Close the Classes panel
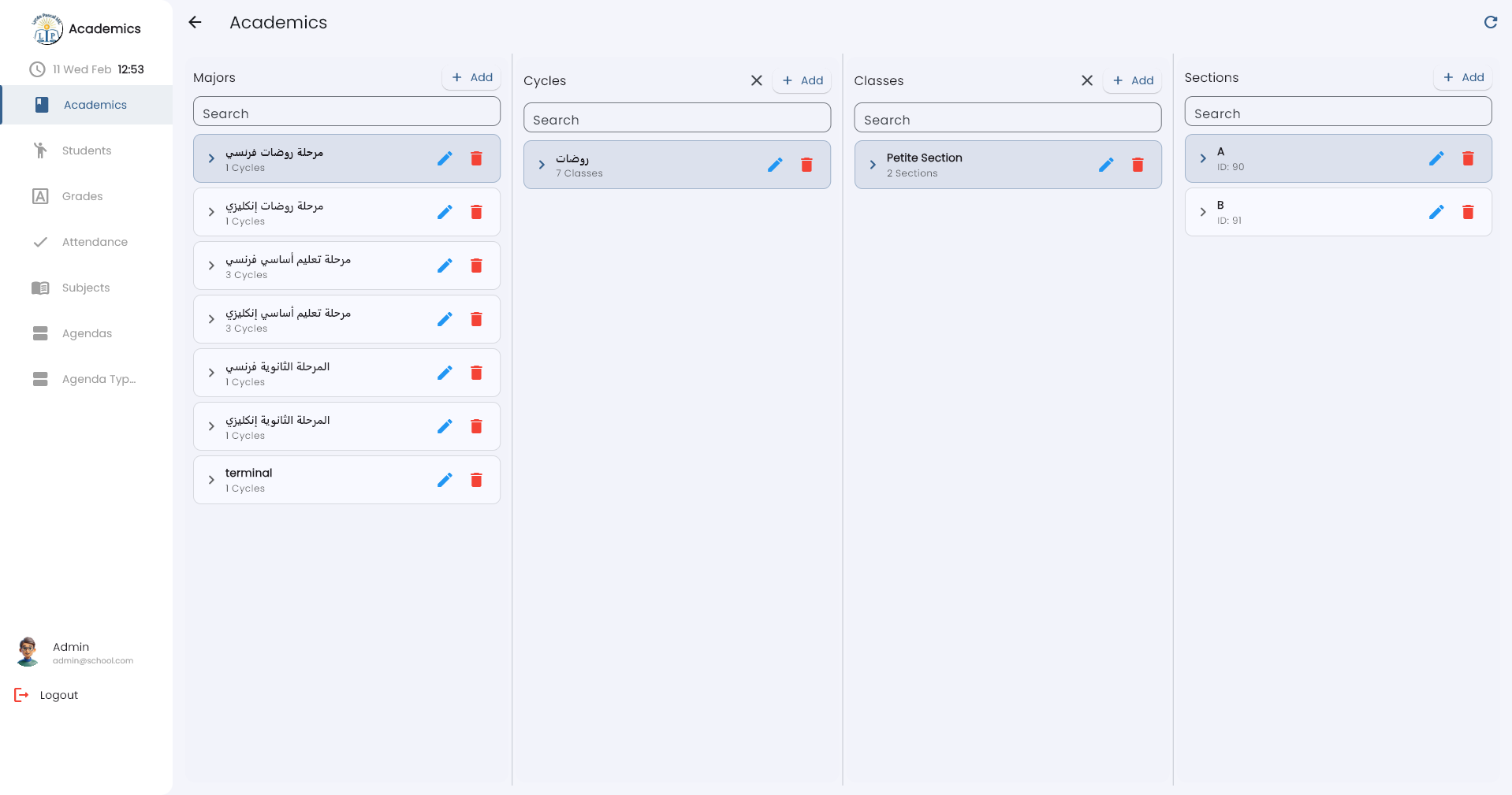1512x795 pixels. click(1086, 80)
